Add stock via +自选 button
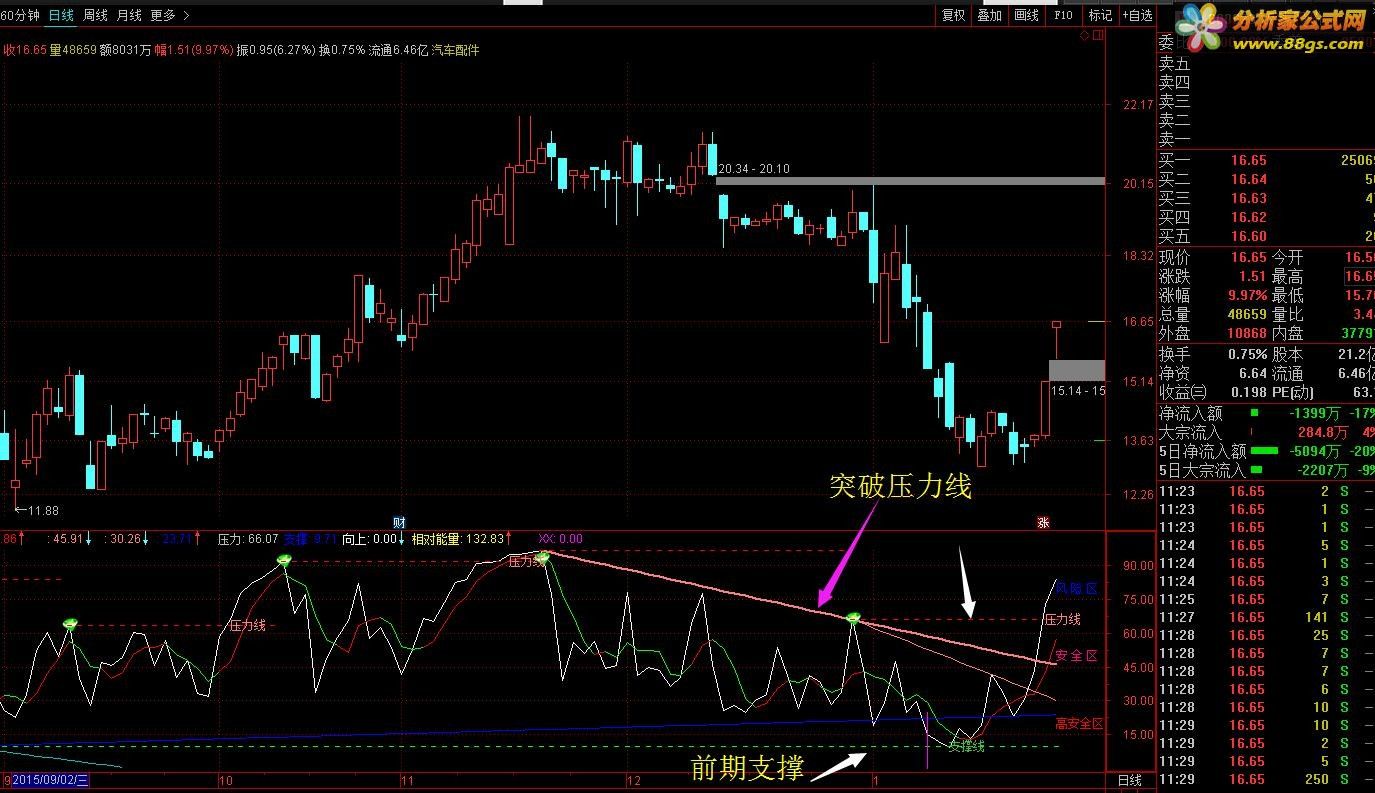 tap(1138, 15)
